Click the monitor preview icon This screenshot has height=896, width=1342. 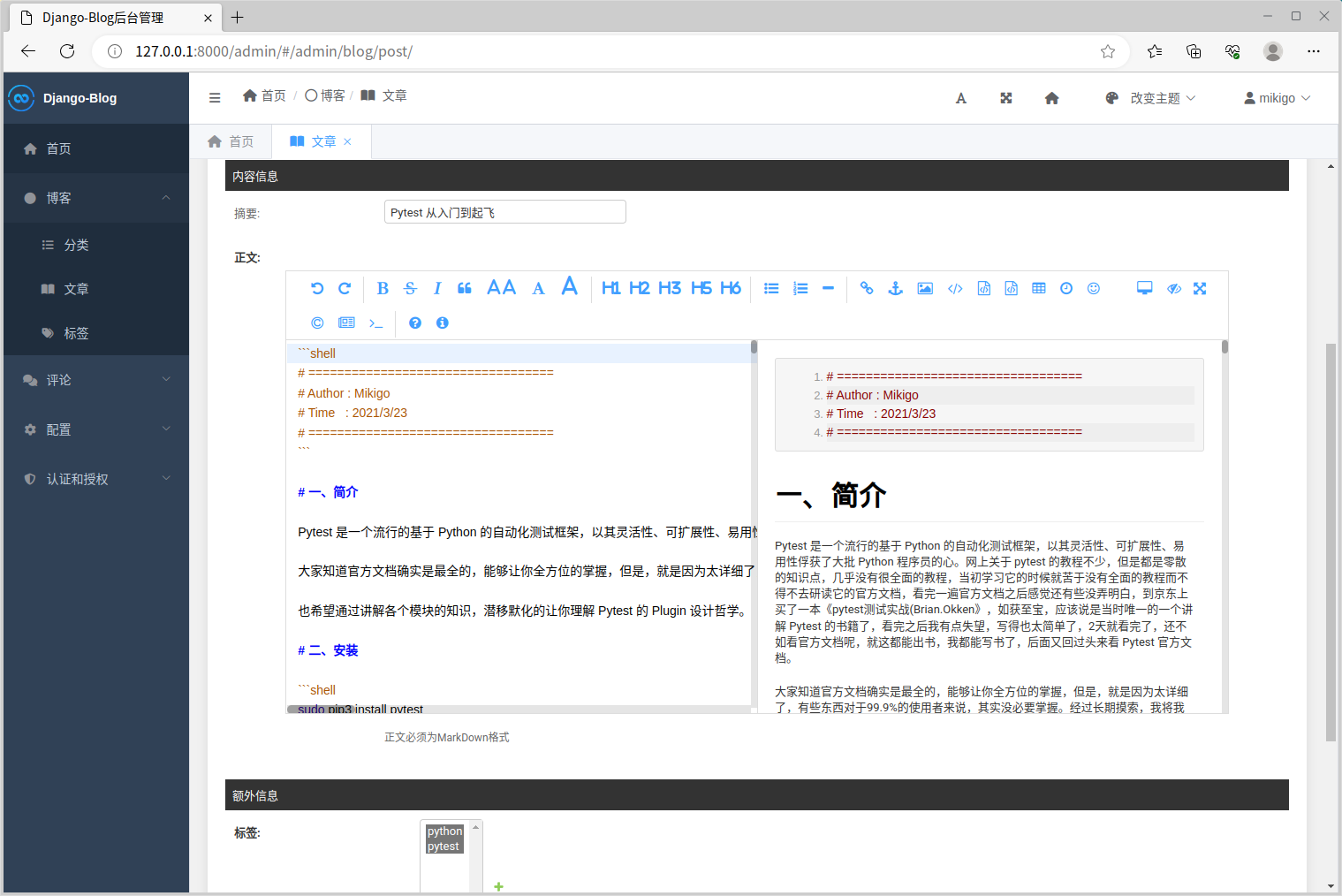(x=1144, y=288)
